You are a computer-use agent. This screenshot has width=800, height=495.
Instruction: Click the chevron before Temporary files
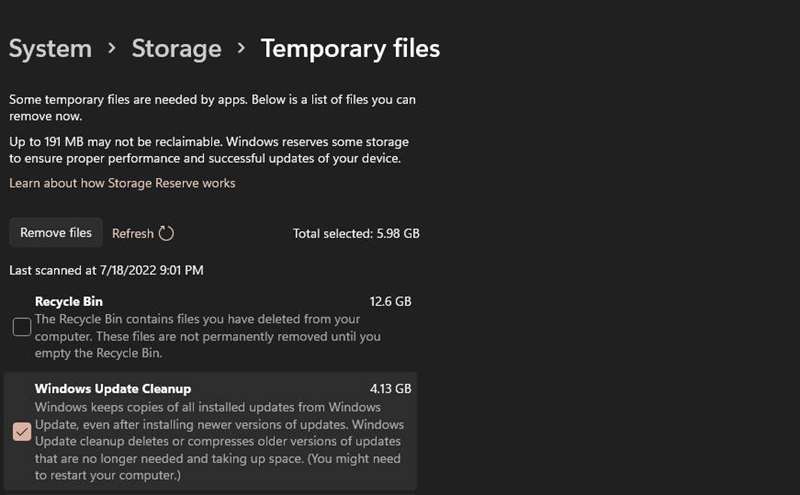click(x=241, y=48)
